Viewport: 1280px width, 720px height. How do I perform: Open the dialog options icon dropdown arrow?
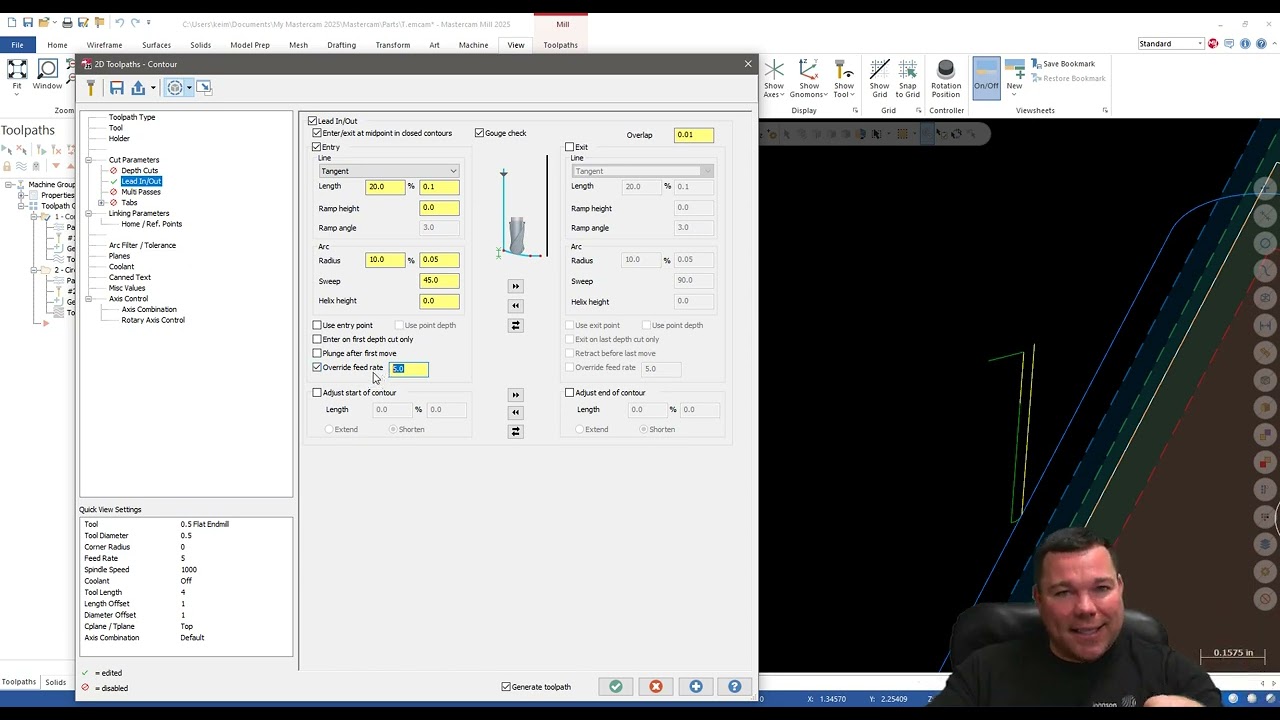pyautogui.click(x=189, y=88)
